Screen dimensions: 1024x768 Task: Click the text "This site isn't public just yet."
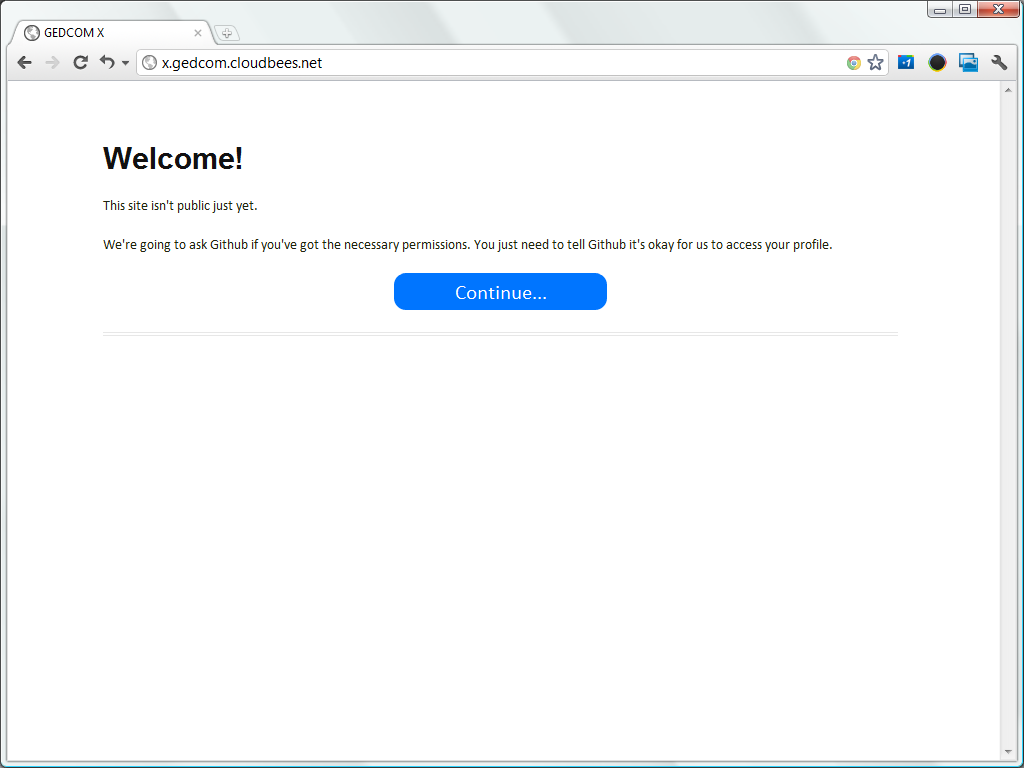point(180,206)
